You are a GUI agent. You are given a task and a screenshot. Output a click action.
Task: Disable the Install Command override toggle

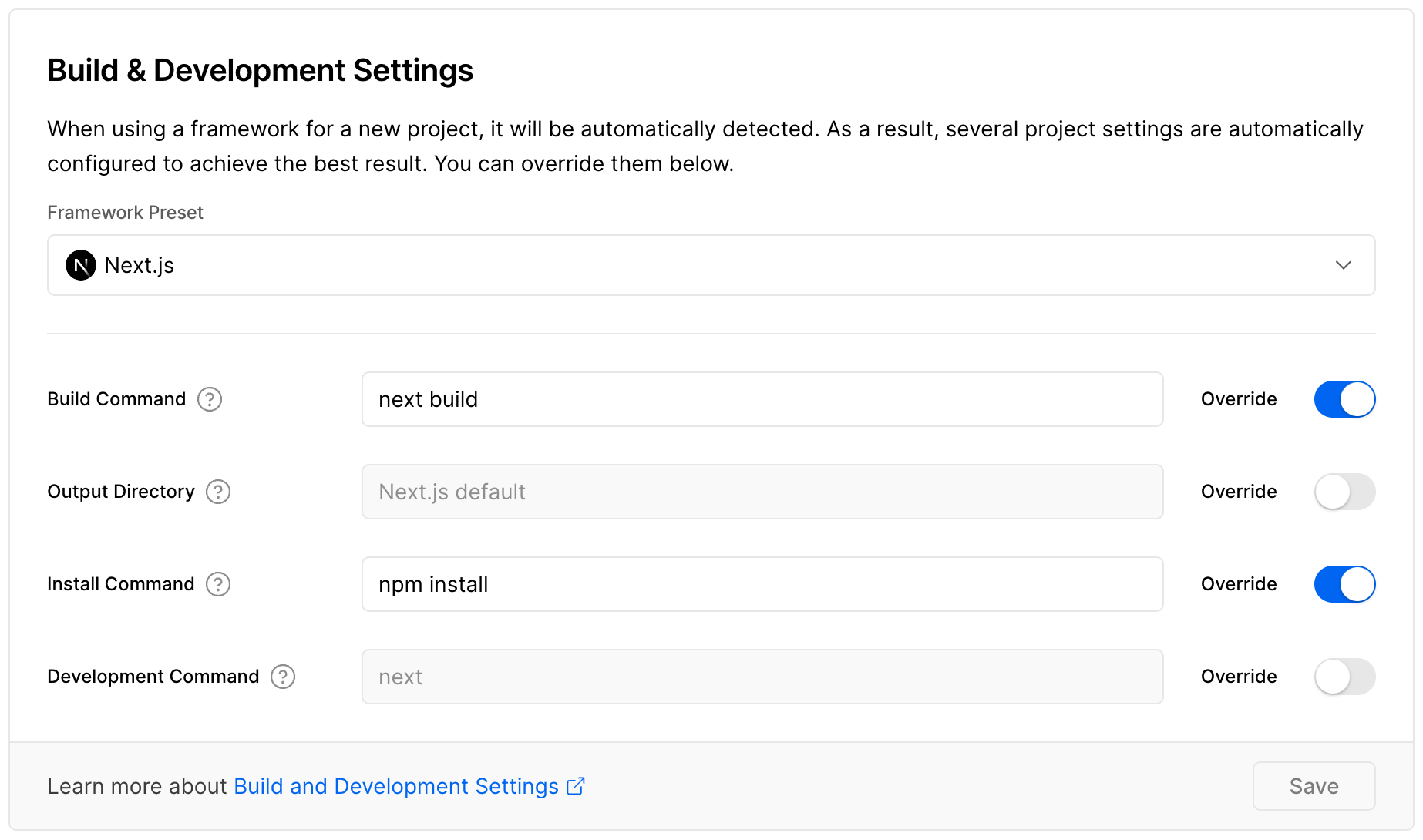[x=1344, y=584]
